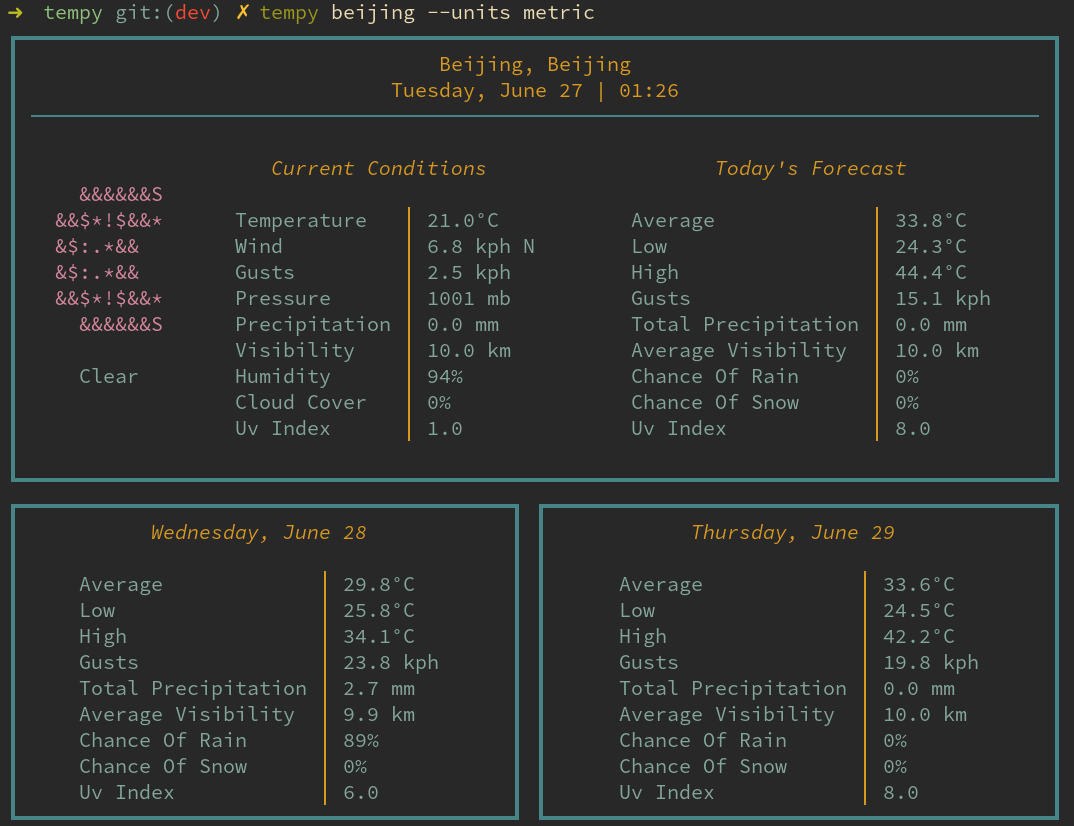Click the Uv Index 8.0 value for Thursday
This screenshot has height=826, width=1074.
[900, 792]
